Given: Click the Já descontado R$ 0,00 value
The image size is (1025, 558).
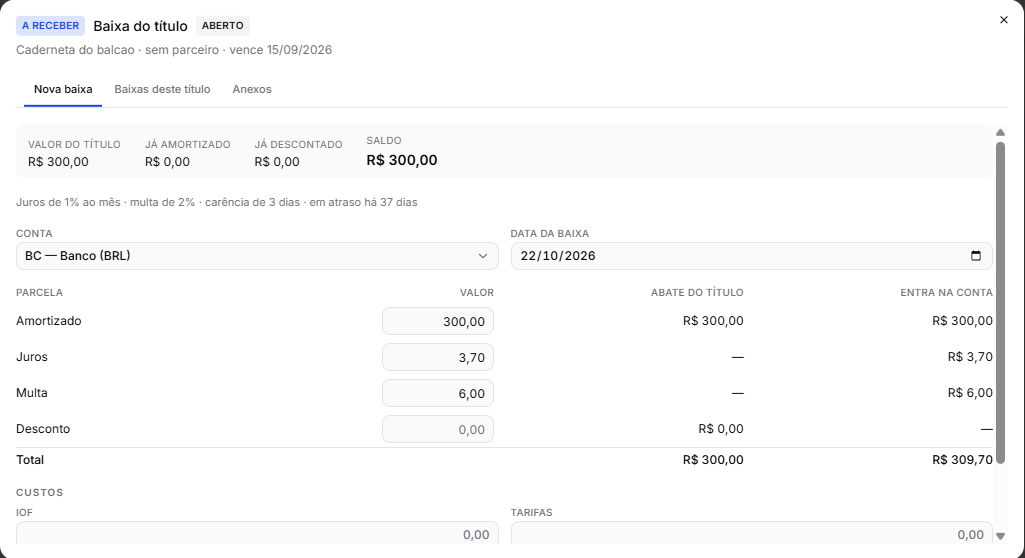Looking at the screenshot, I should 277,162.
